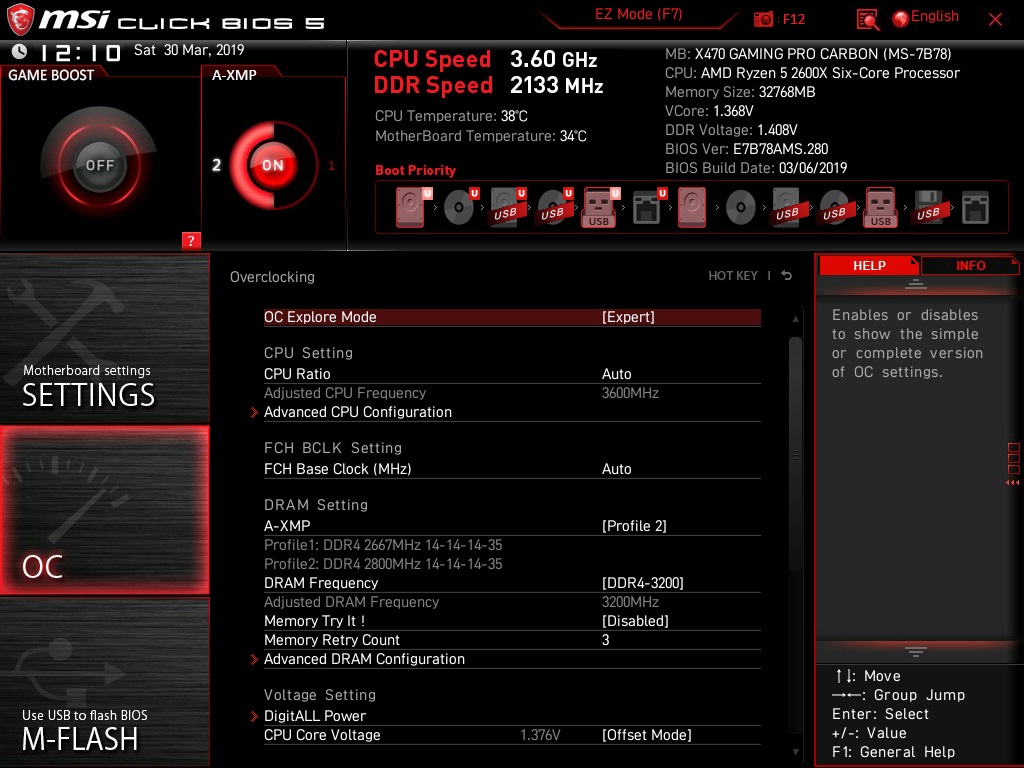The height and width of the screenshot is (768, 1024).
Task: Select A-XMP profile number 2
Action: coord(216,165)
